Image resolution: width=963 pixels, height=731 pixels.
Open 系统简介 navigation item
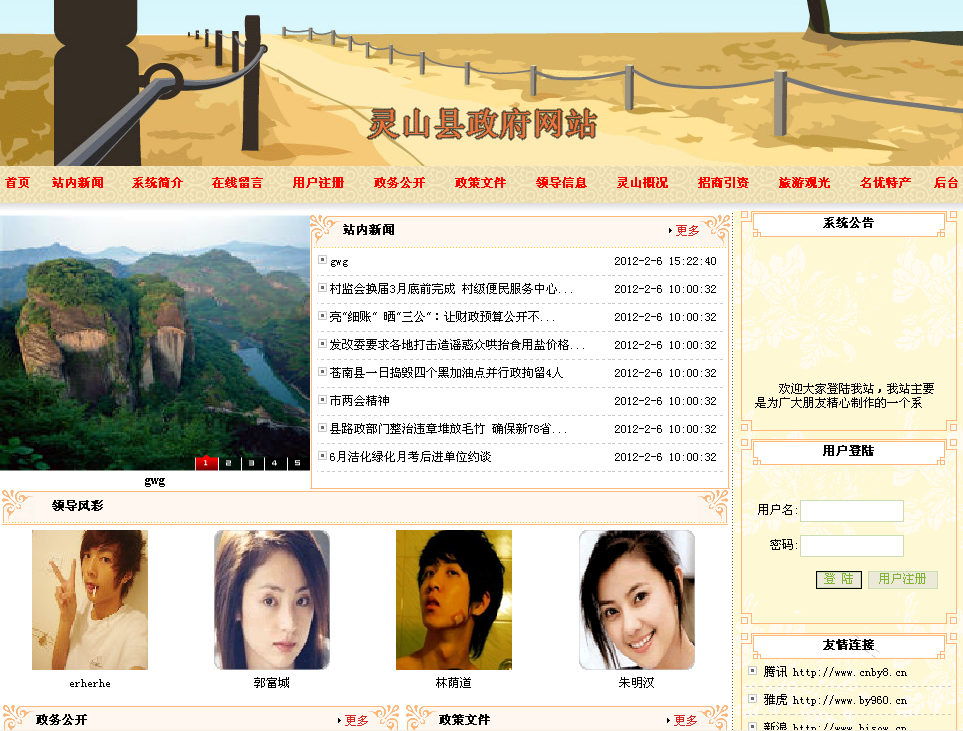[x=157, y=182]
